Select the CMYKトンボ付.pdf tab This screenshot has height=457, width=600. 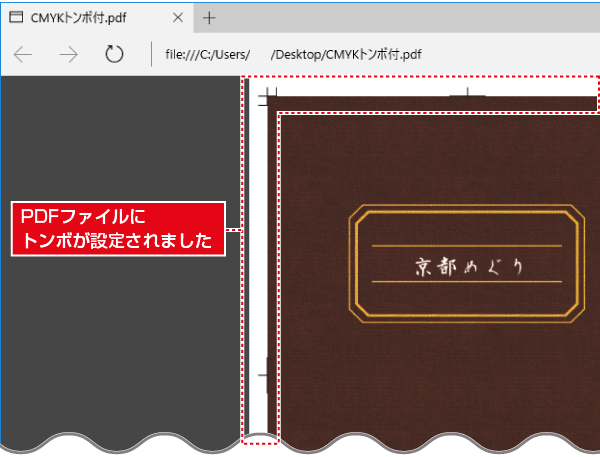(97, 18)
